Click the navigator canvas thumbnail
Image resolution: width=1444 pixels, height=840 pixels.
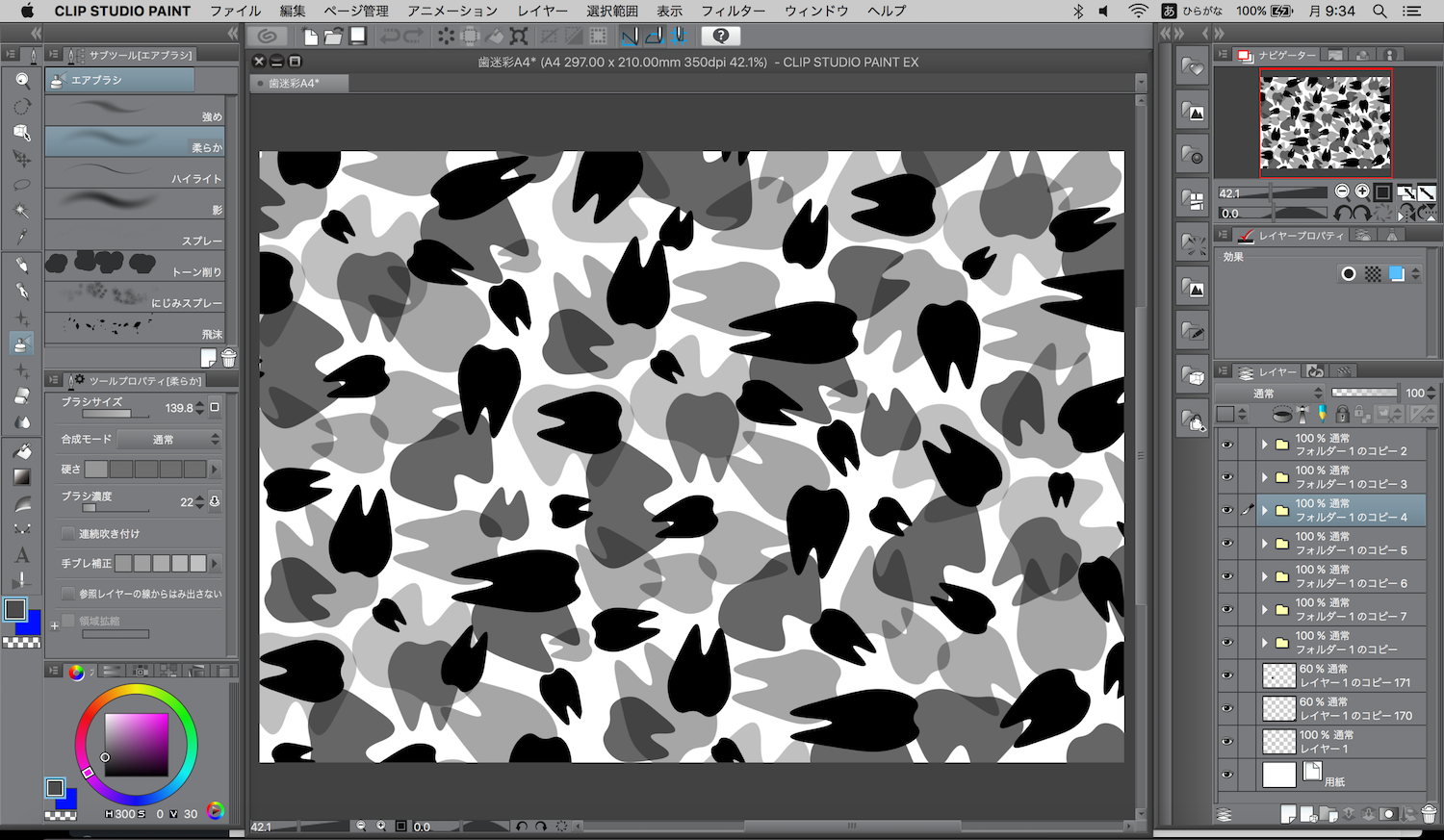click(x=1326, y=122)
